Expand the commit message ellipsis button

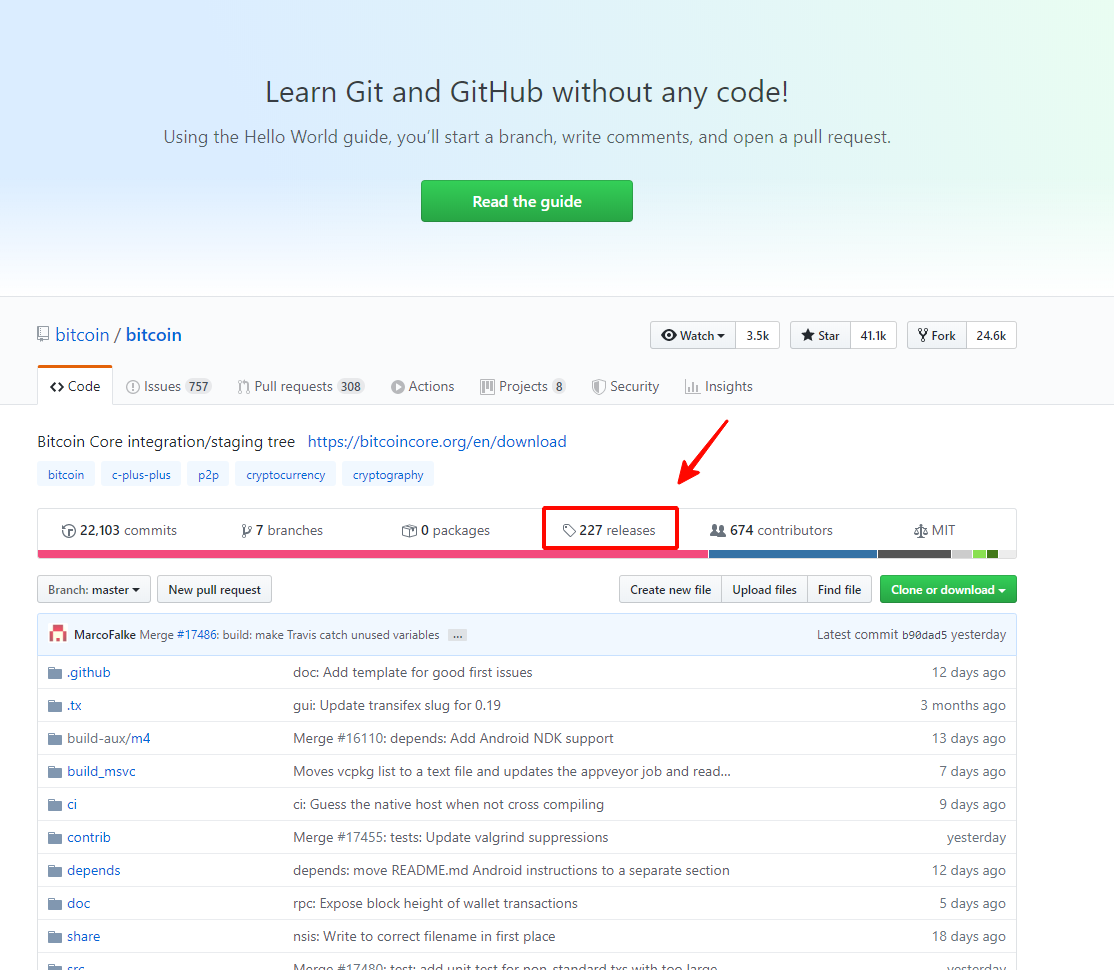(x=458, y=635)
